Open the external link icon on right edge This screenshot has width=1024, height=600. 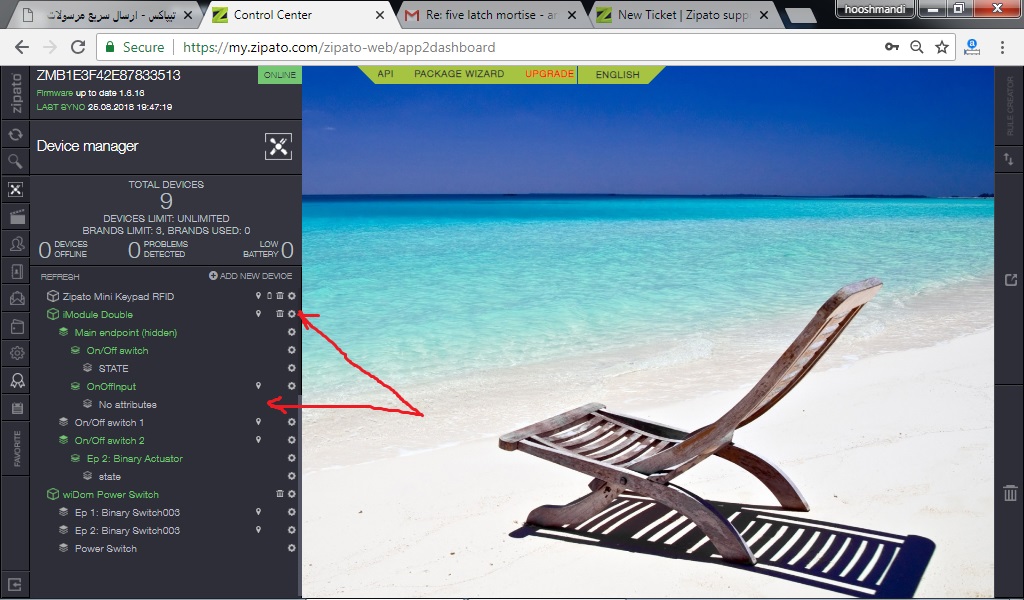(1009, 280)
